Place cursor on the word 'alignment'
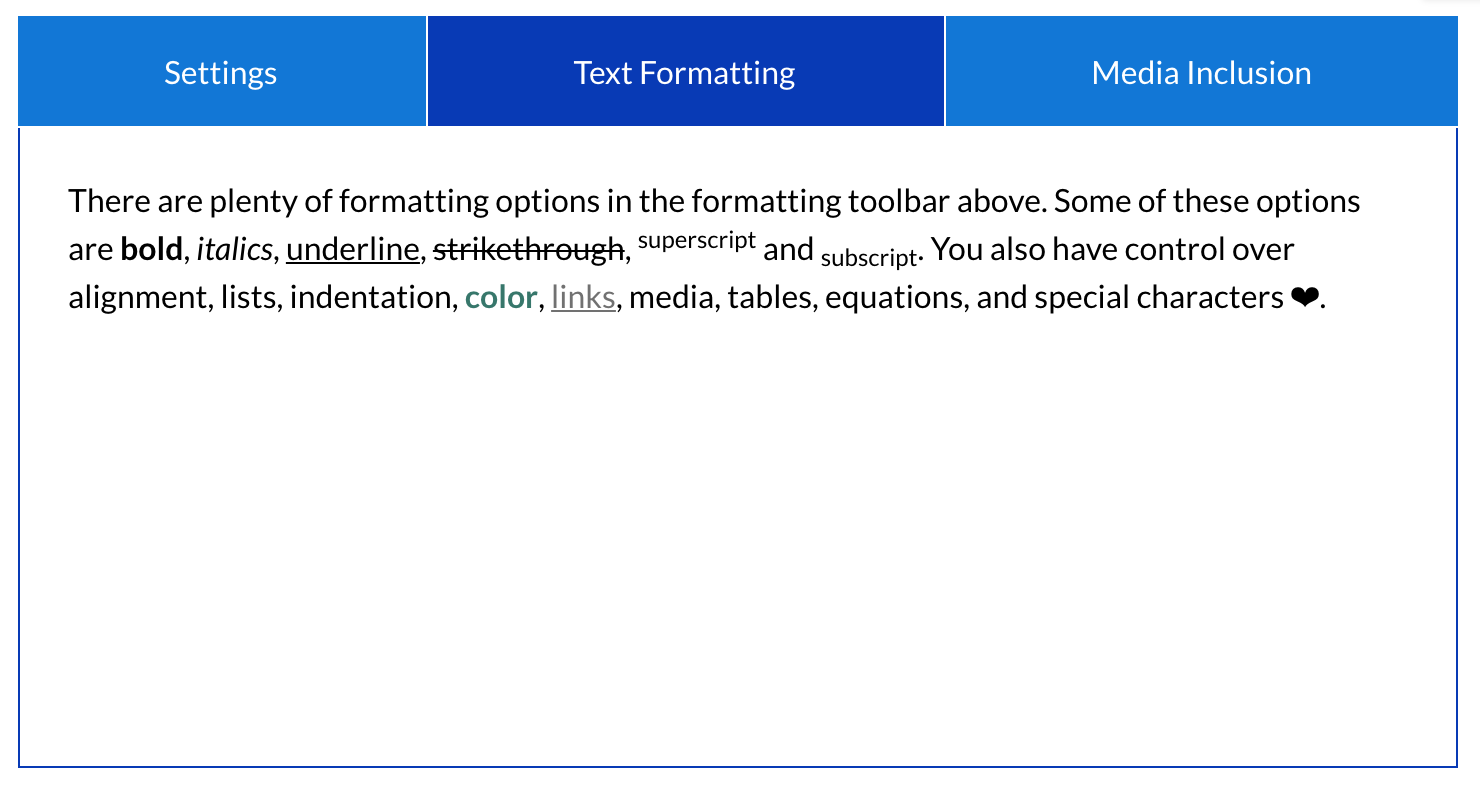 click(x=134, y=297)
